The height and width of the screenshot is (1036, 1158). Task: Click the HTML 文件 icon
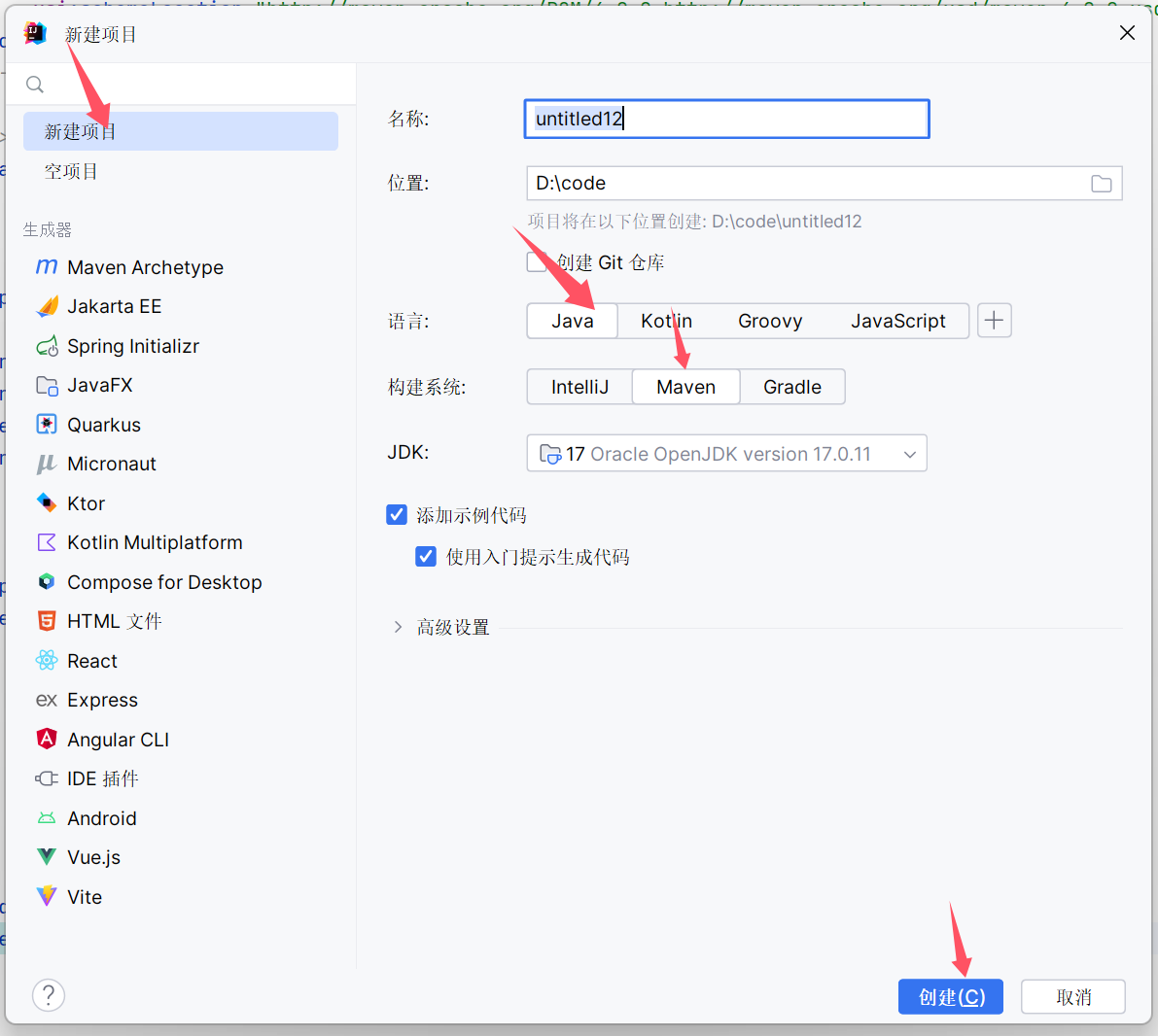pyautogui.click(x=47, y=621)
